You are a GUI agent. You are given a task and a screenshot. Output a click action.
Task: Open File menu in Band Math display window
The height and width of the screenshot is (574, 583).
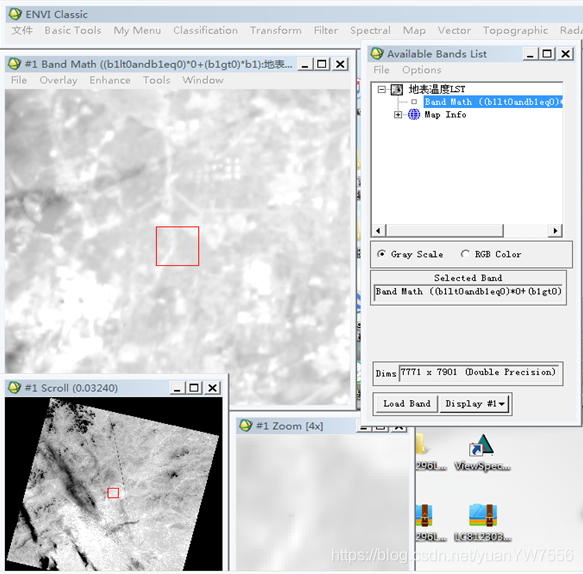coord(19,80)
